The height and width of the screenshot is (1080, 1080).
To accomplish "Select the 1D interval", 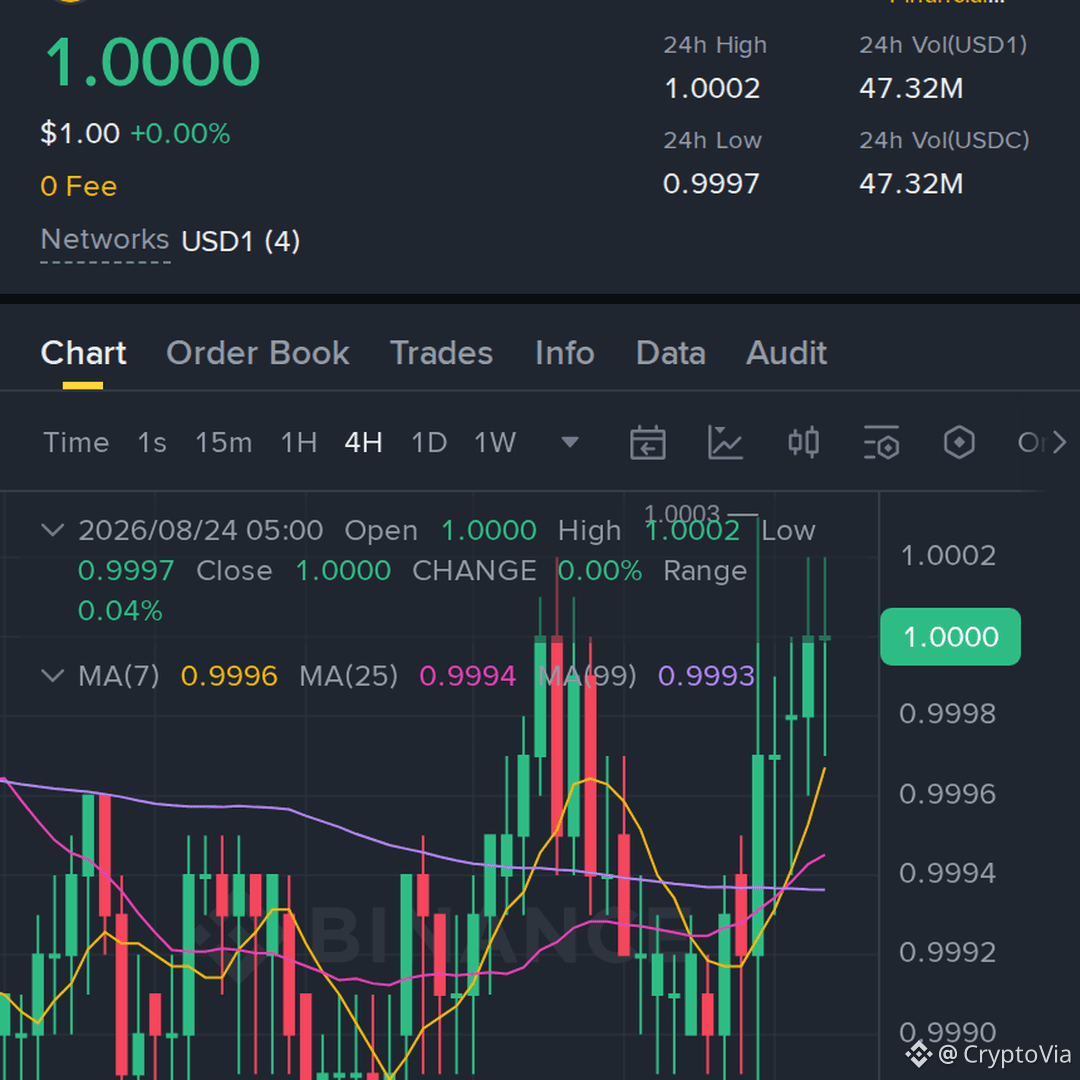I will coord(429,442).
